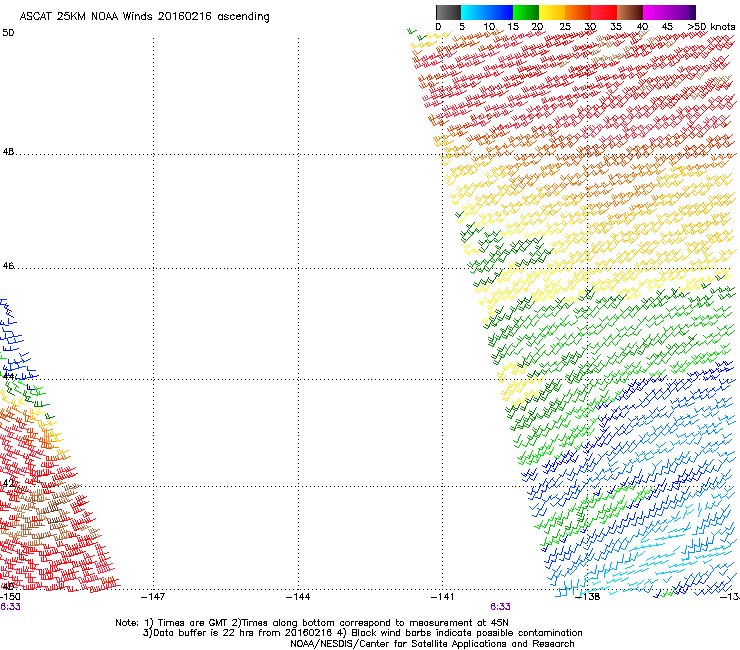740x650 pixels.
Task: Click the '10' label on the knots scale
Action: tap(489, 27)
